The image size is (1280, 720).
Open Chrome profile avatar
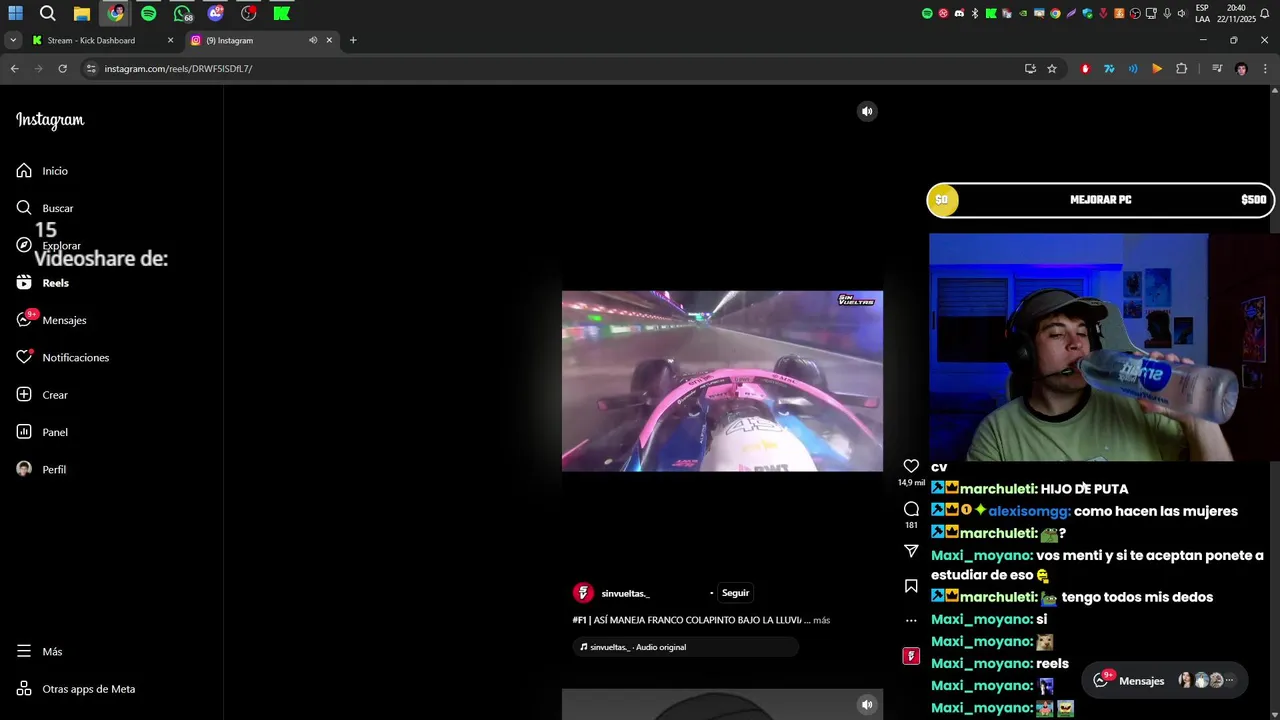(1241, 69)
